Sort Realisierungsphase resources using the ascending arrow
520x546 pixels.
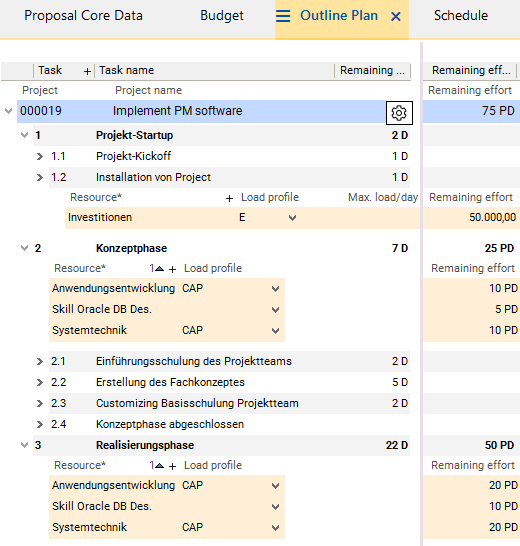[160, 466]
